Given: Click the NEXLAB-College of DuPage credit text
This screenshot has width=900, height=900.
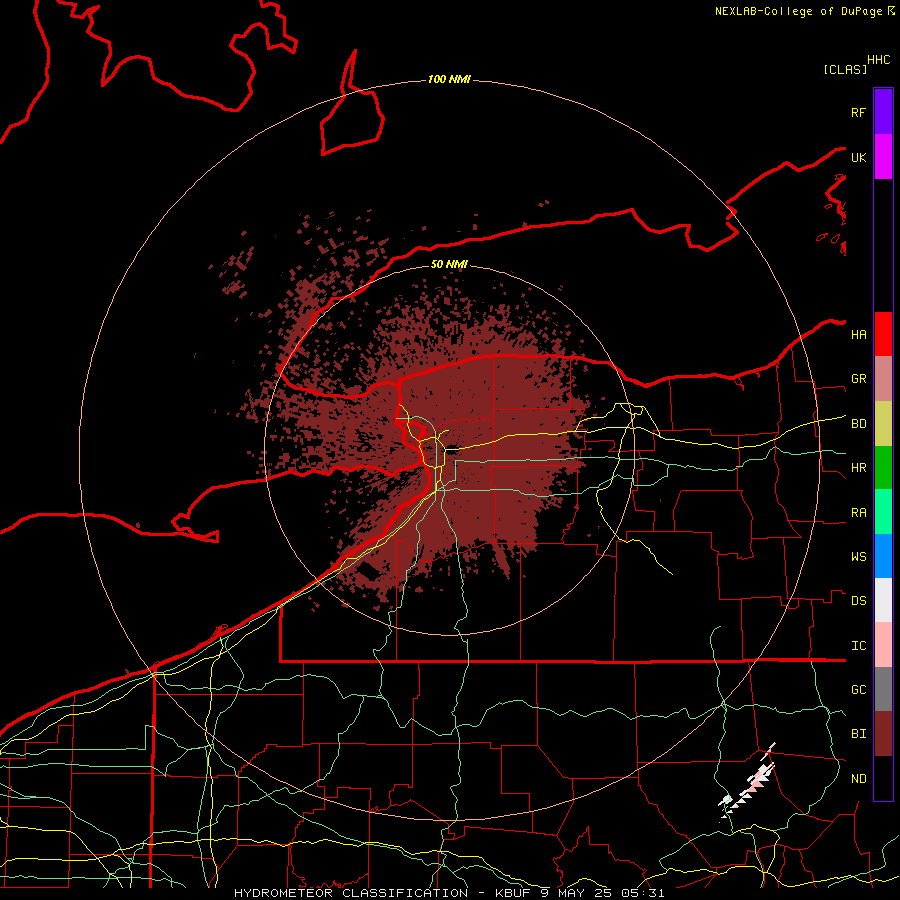Looking at the screenshot, I should pyautogui.click(x=798, y=11).
